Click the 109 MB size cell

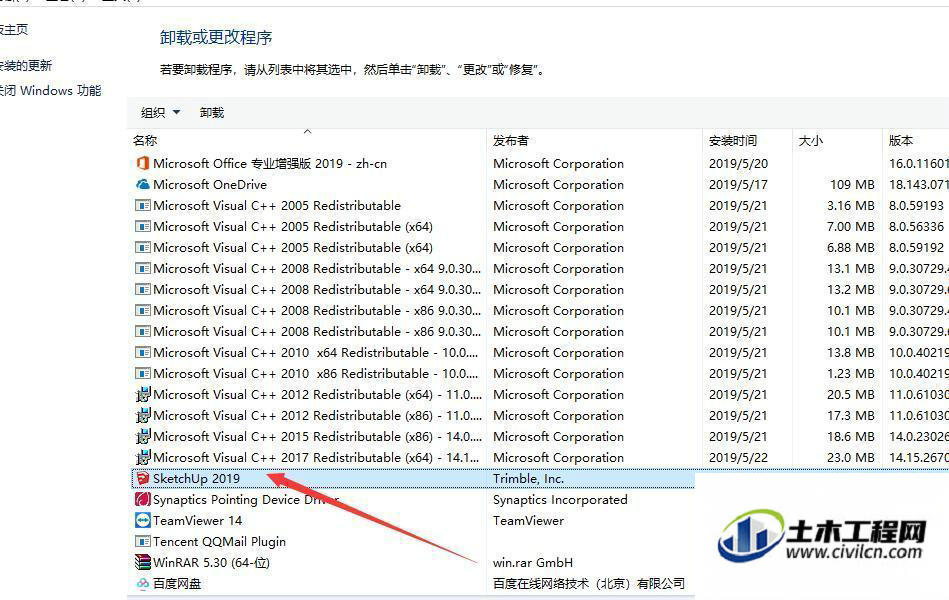852,184
